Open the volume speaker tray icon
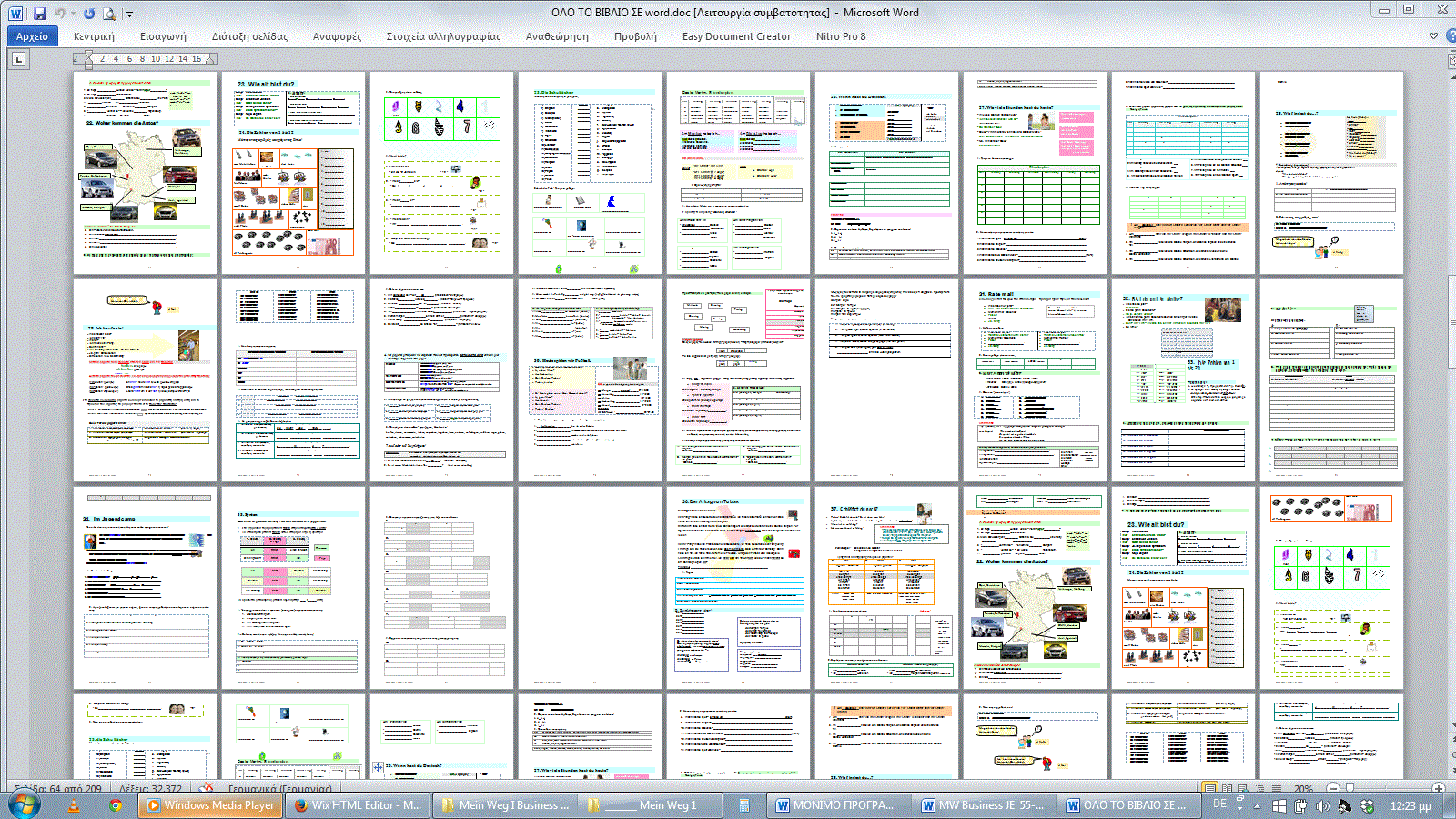 click(1322, 806)
